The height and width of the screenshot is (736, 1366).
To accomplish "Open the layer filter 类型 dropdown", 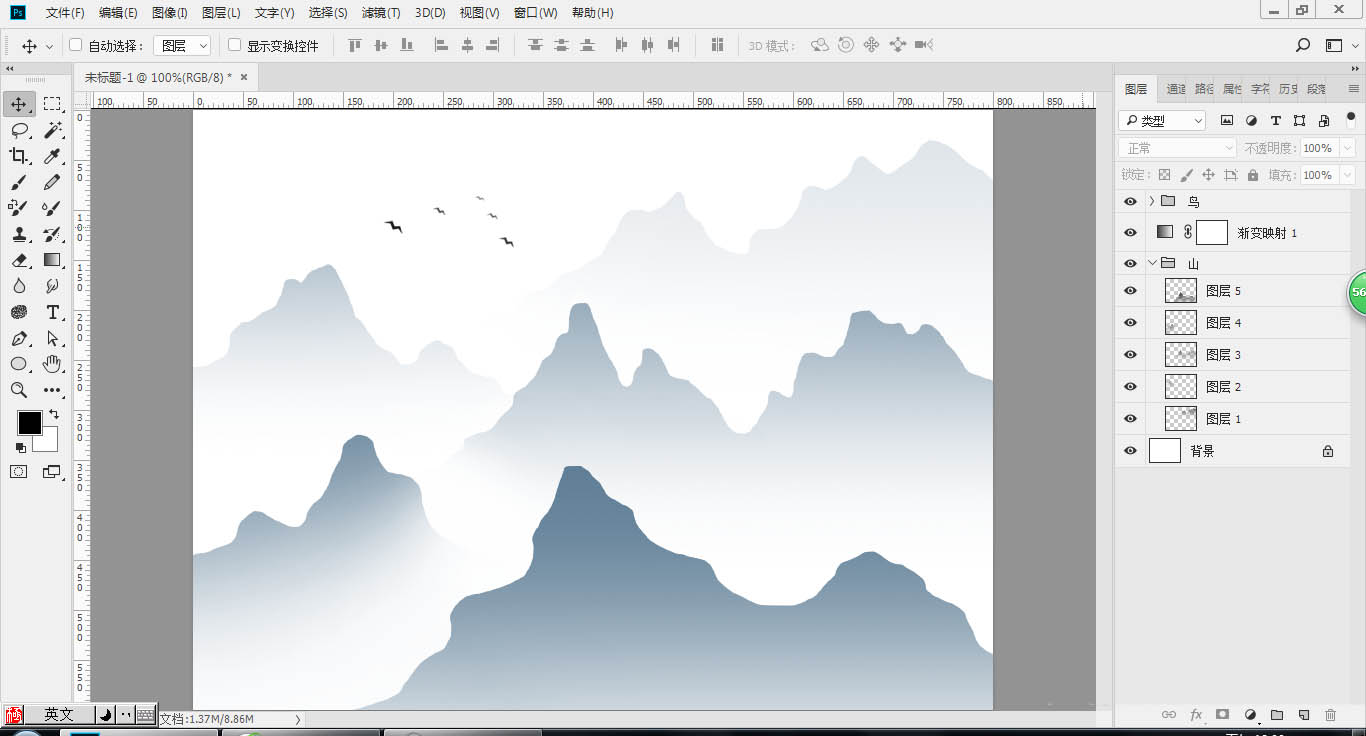I will point(1162,121).
